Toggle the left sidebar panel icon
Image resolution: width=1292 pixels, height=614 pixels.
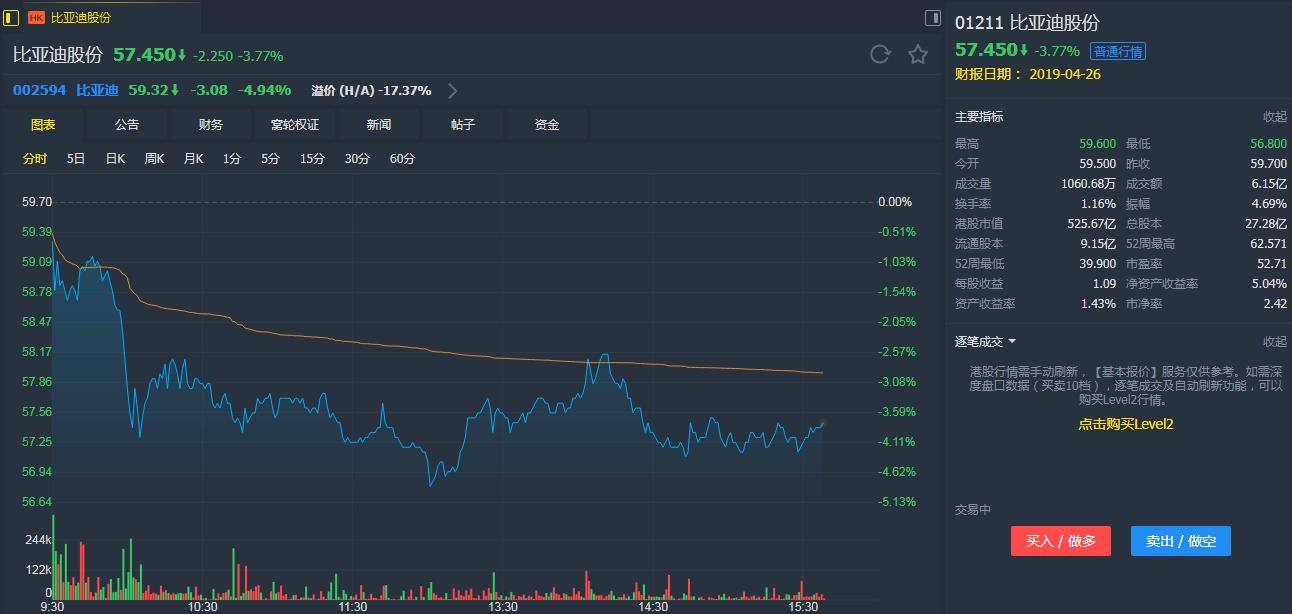[11, 17]
